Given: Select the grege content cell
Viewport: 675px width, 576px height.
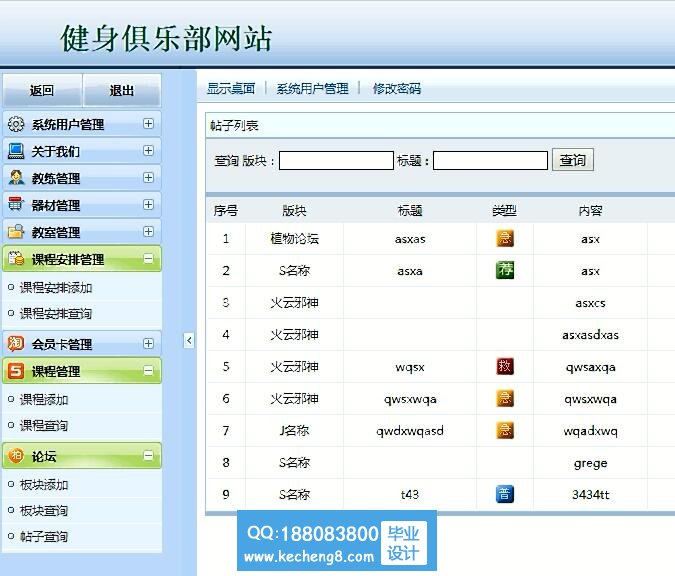Looking at the screenshot, I should coord(590,463).
